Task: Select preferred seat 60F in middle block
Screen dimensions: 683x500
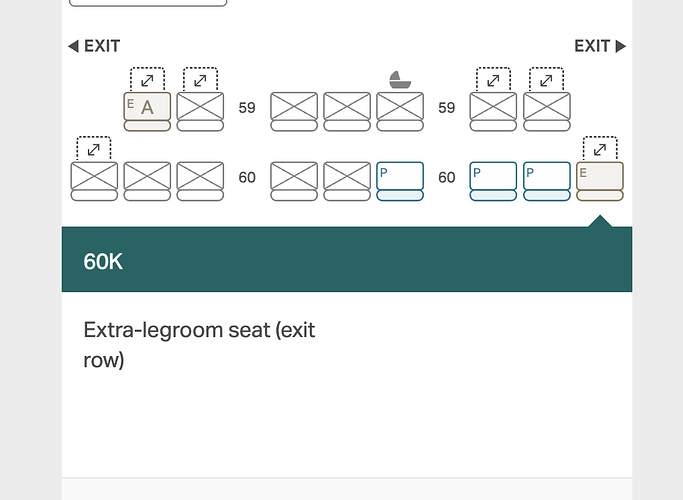Action: [x=400, y=181]
